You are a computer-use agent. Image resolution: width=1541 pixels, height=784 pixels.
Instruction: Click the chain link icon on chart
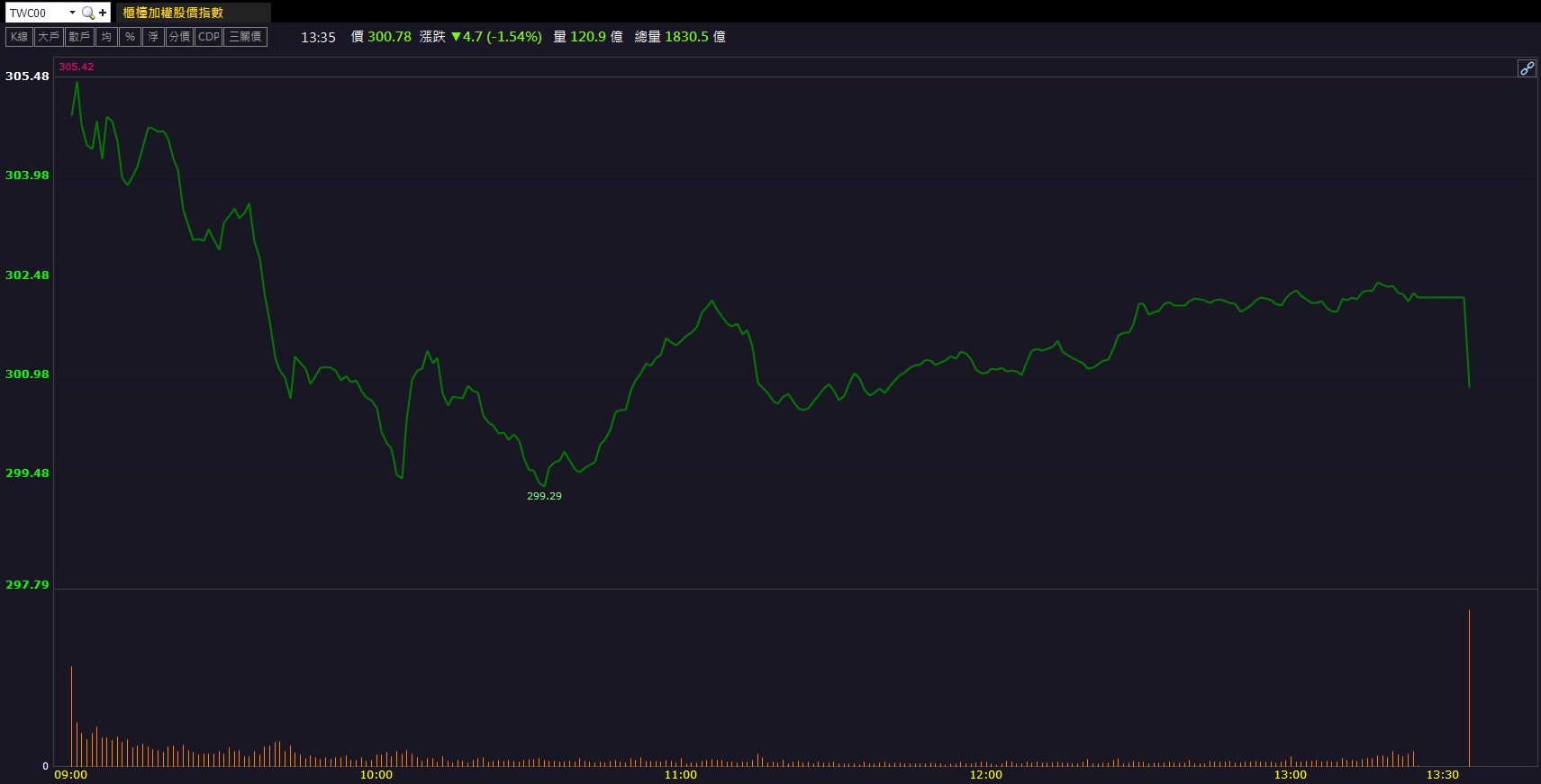pyautogui.click(x=1527, y=68)
